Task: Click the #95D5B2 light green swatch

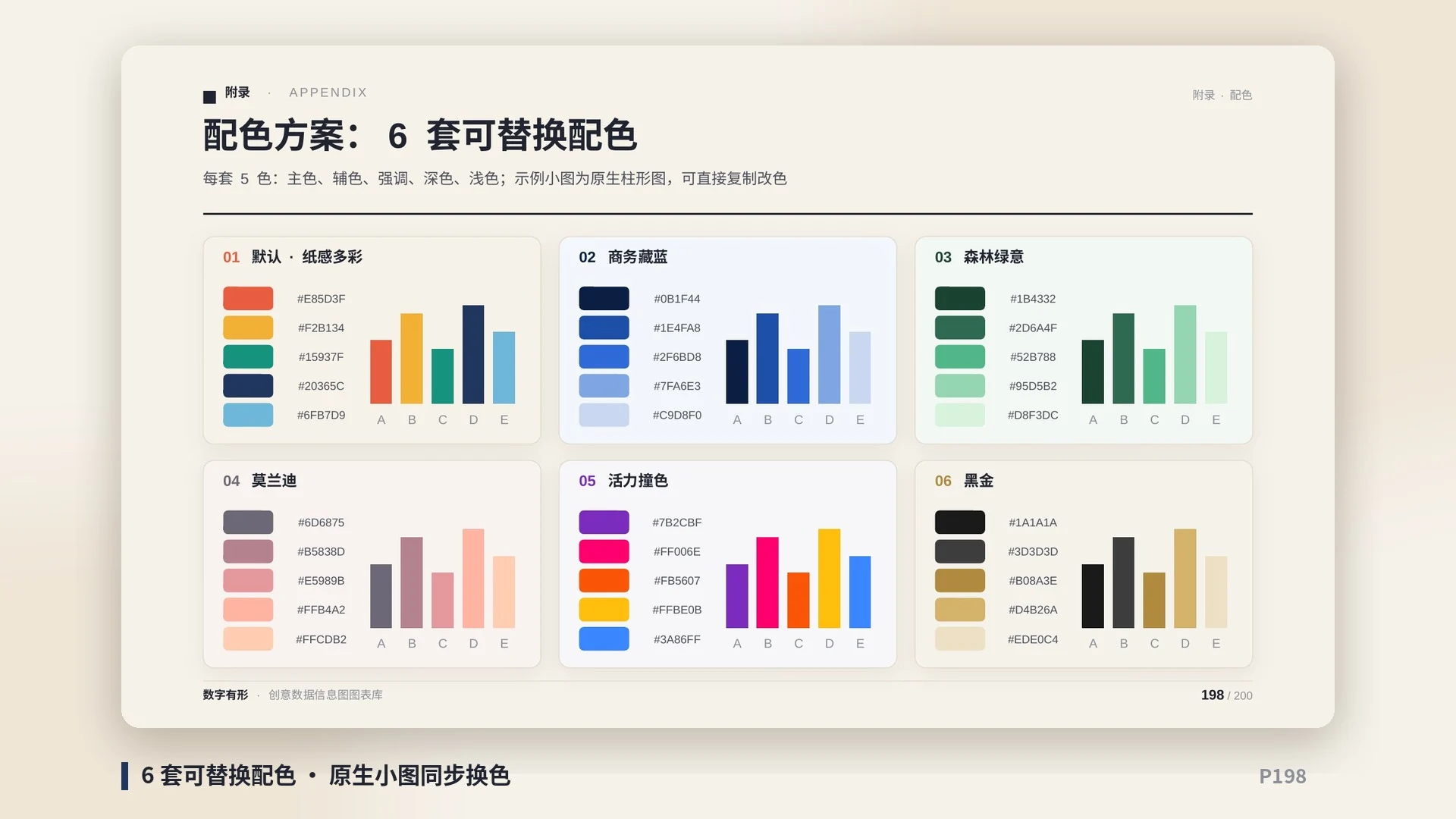Action: (x=960, y=386)
